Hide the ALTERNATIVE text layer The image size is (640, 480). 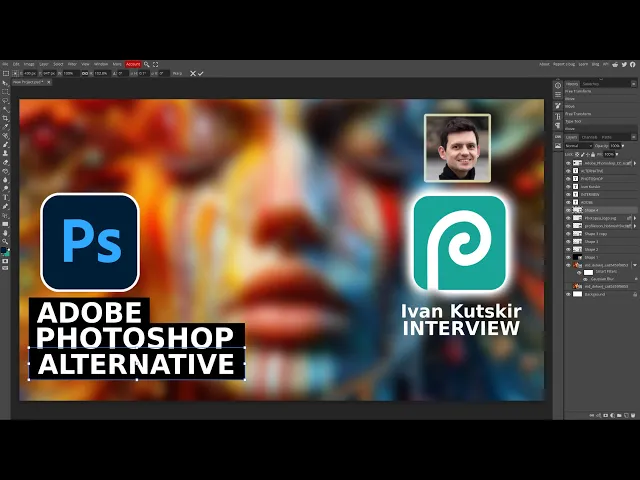point(568,171)
